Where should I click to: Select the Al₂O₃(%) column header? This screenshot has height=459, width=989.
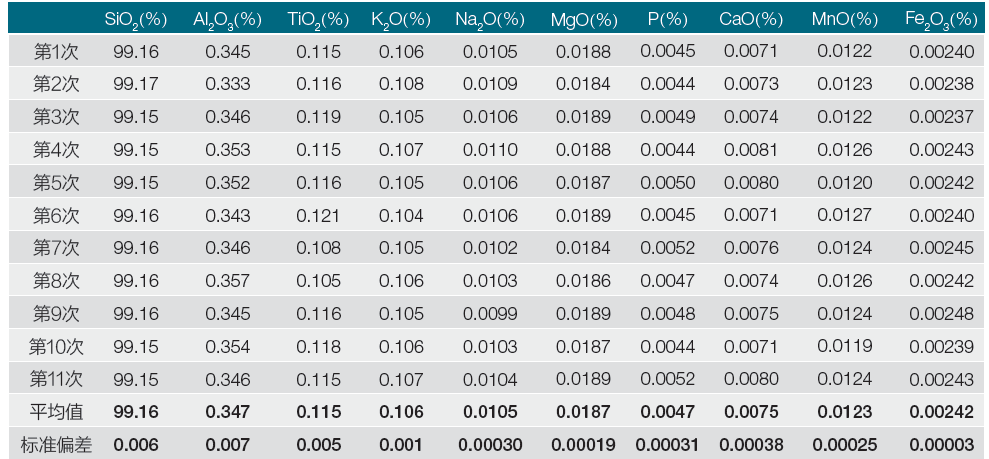tap(228, 20)
